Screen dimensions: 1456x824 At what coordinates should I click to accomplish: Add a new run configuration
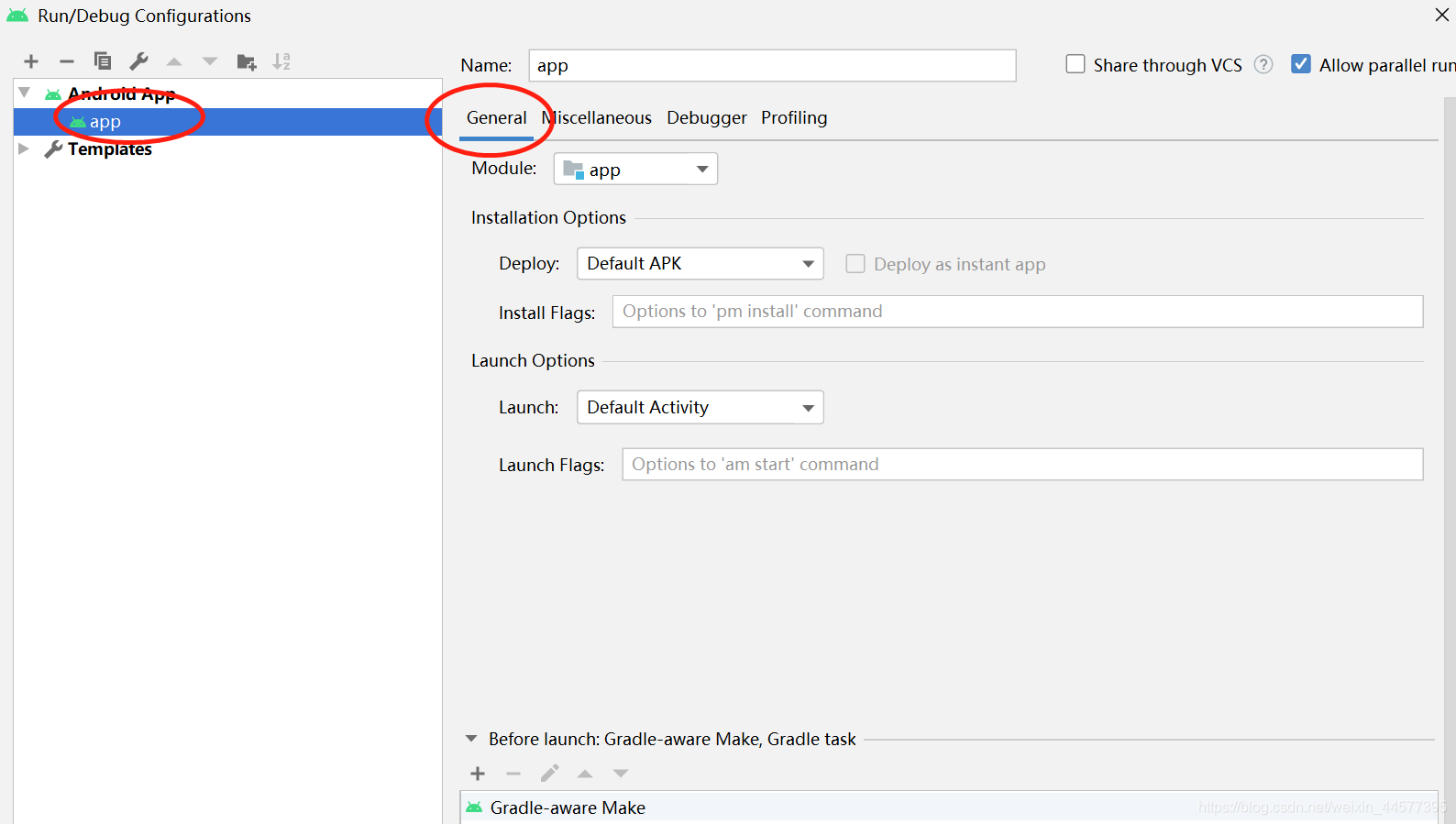(x=31, y=61)
